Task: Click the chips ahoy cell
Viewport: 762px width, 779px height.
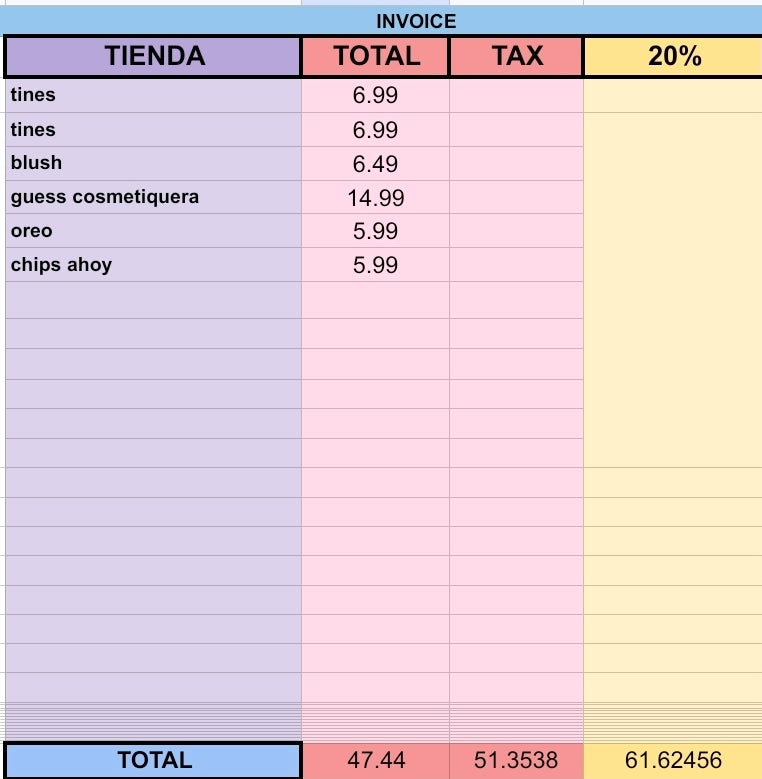Action: tap(153, 265)
